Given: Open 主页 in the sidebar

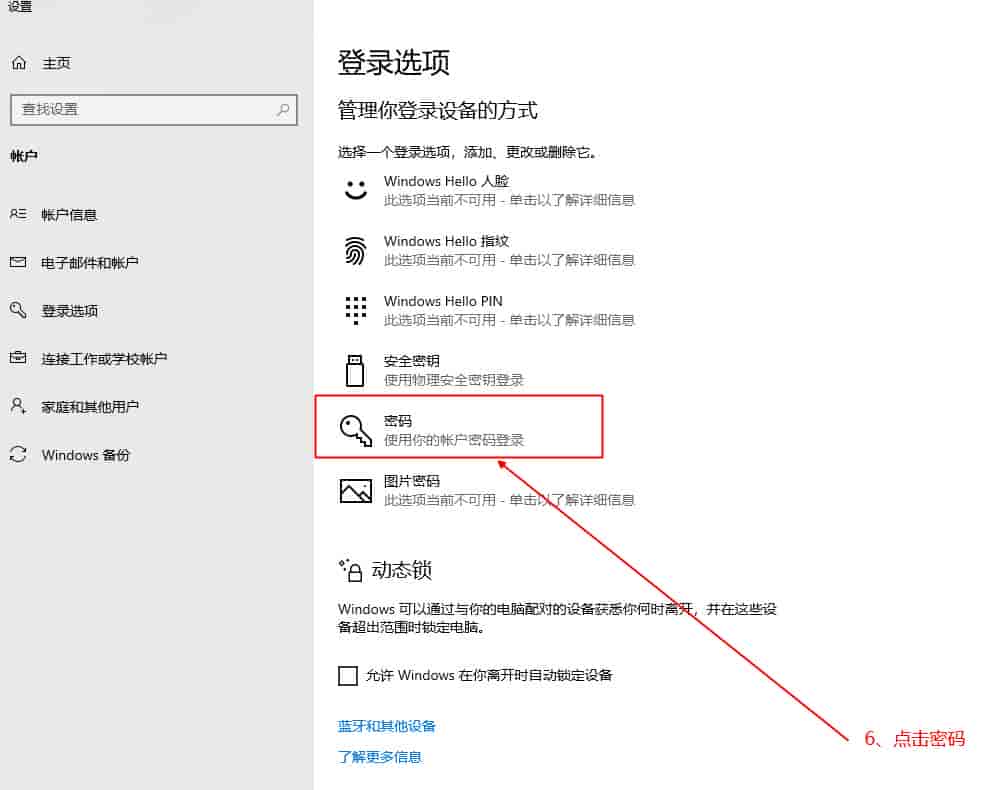Looking at the screenshot, I should click(56, 63).
